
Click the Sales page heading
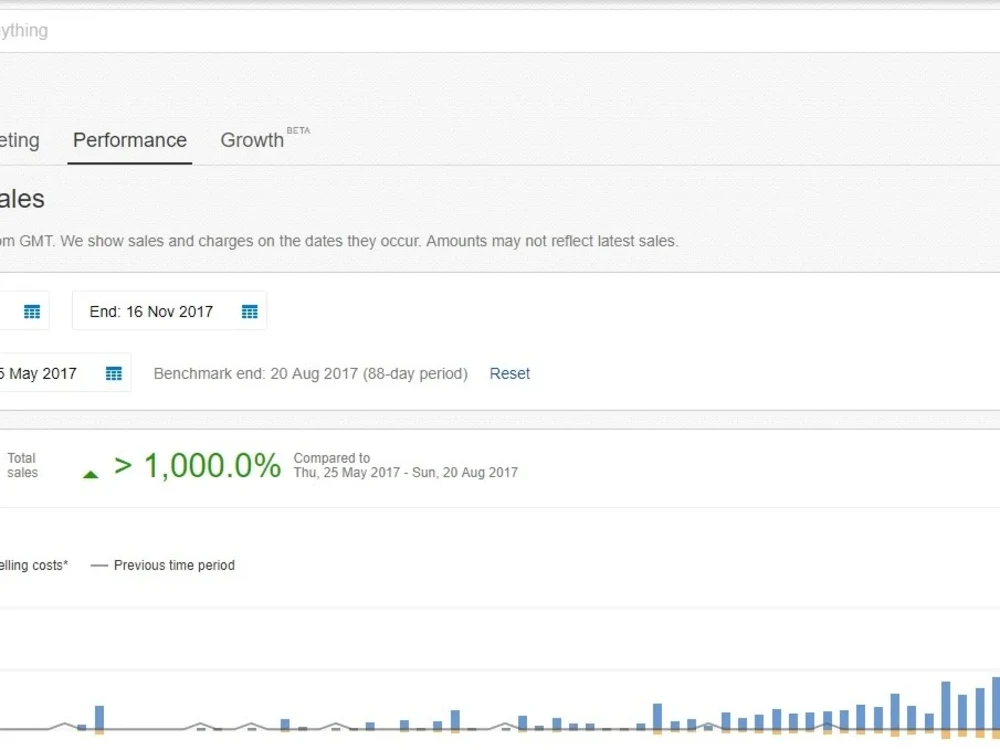tap(22, 199)
